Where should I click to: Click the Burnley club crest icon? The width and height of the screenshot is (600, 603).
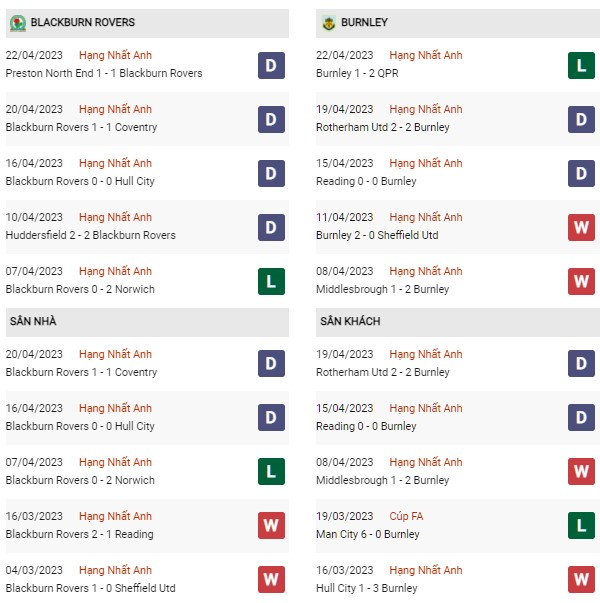pyautogui.click(x=328, y=23)
